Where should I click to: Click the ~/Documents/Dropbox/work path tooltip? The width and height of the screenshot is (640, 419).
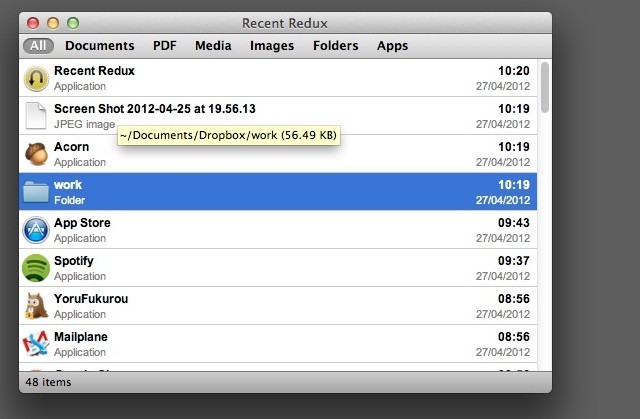[x=229, y=135]
